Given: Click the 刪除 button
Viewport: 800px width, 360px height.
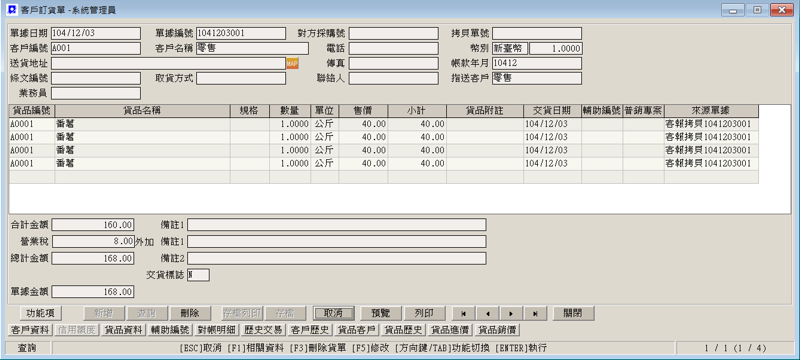Looking at the screenshot, I should [191, 313].
